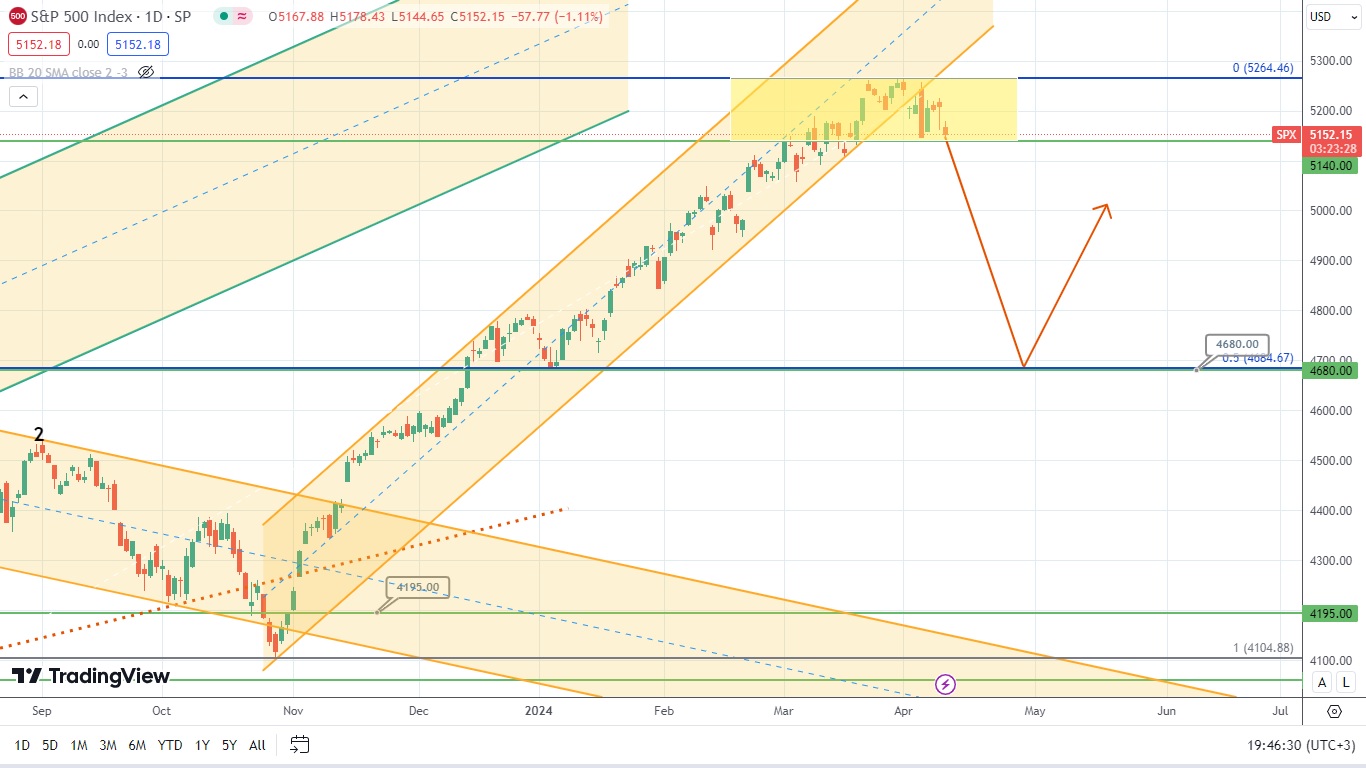Select the YTD time range

click(170, 745)
